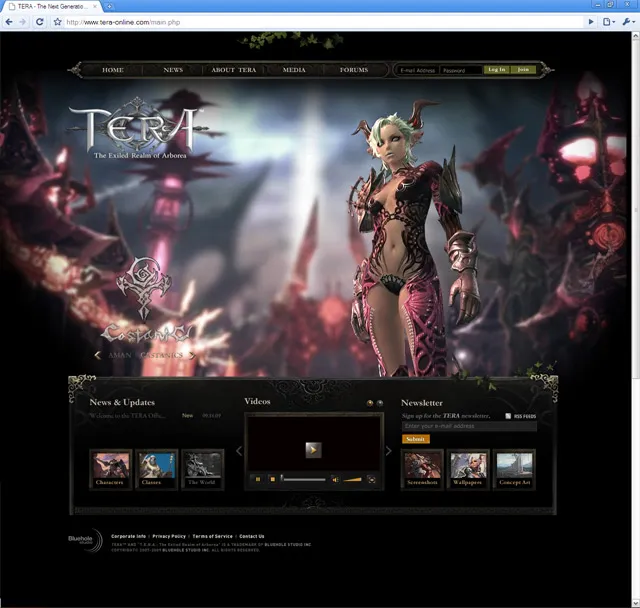Click the E-mail Address login field
The width and height of the screenshot is (640, 608).
[x=418, y=70]
